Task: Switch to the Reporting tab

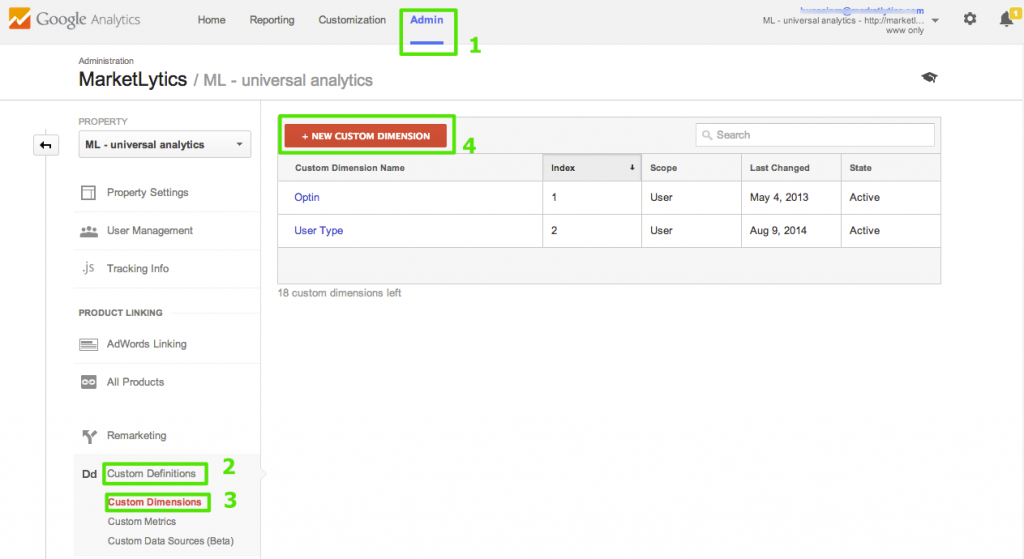Action: click(272, 20)
